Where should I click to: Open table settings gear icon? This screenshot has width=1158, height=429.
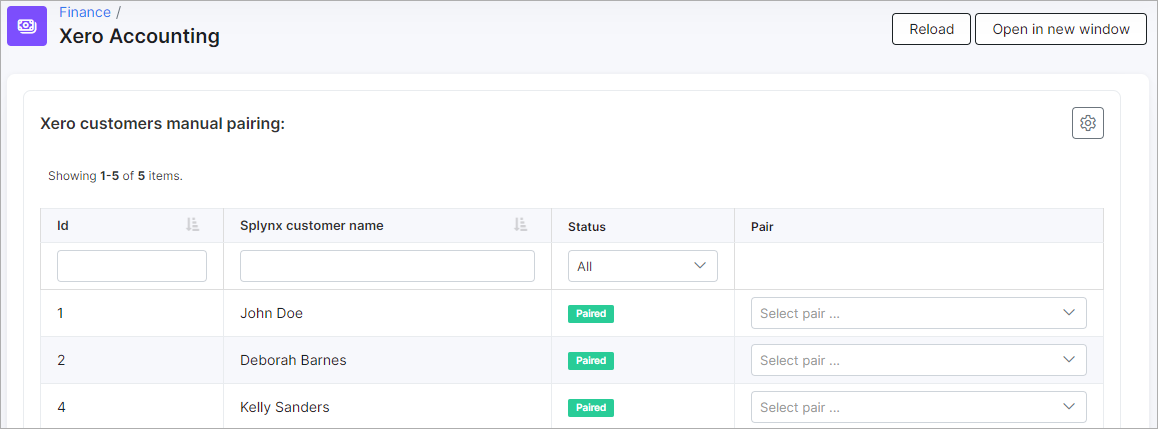[x=1087, y=123]
